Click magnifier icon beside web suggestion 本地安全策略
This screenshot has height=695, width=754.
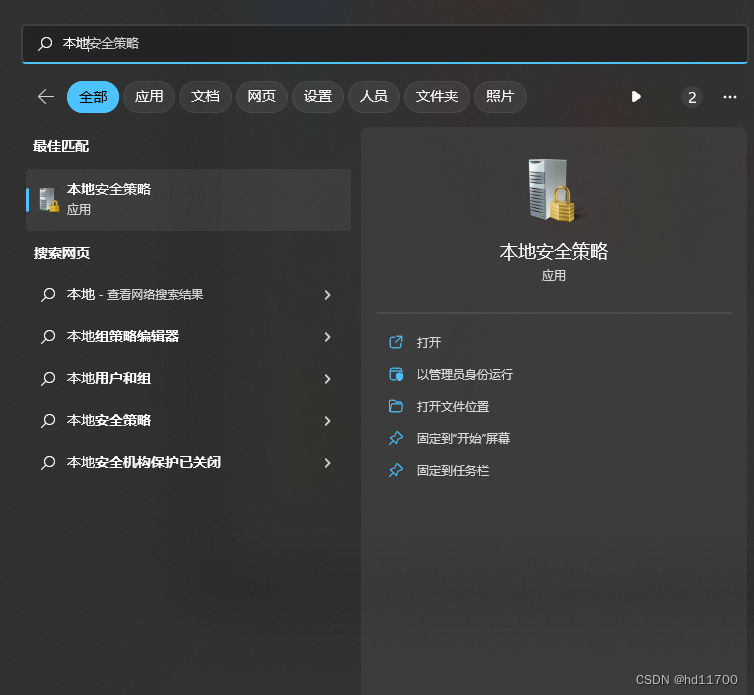tap(48, 420)
